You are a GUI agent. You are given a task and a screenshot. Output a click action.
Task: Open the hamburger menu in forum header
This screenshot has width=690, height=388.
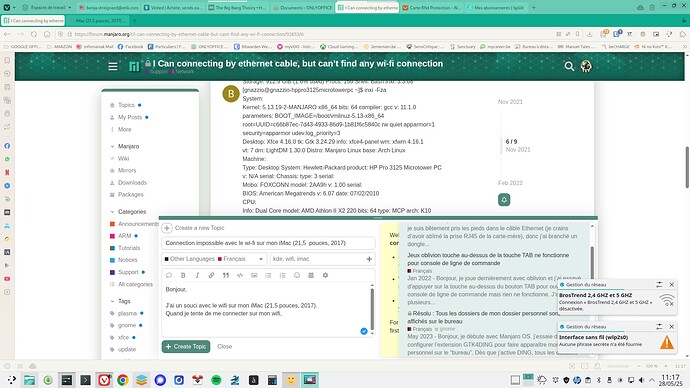click(x=113, y=66)
